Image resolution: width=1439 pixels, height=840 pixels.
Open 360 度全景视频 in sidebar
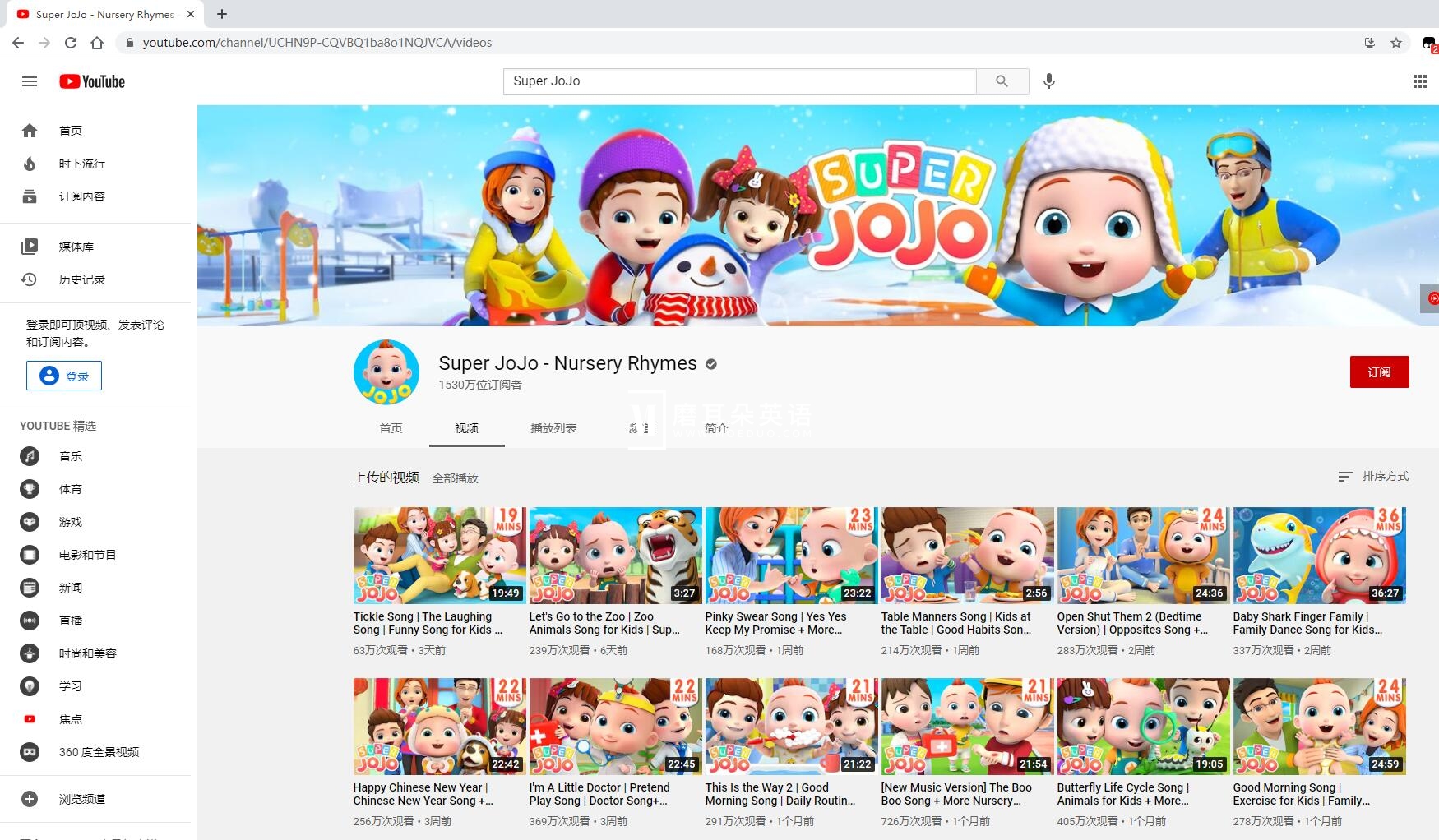tap(98, 752)
